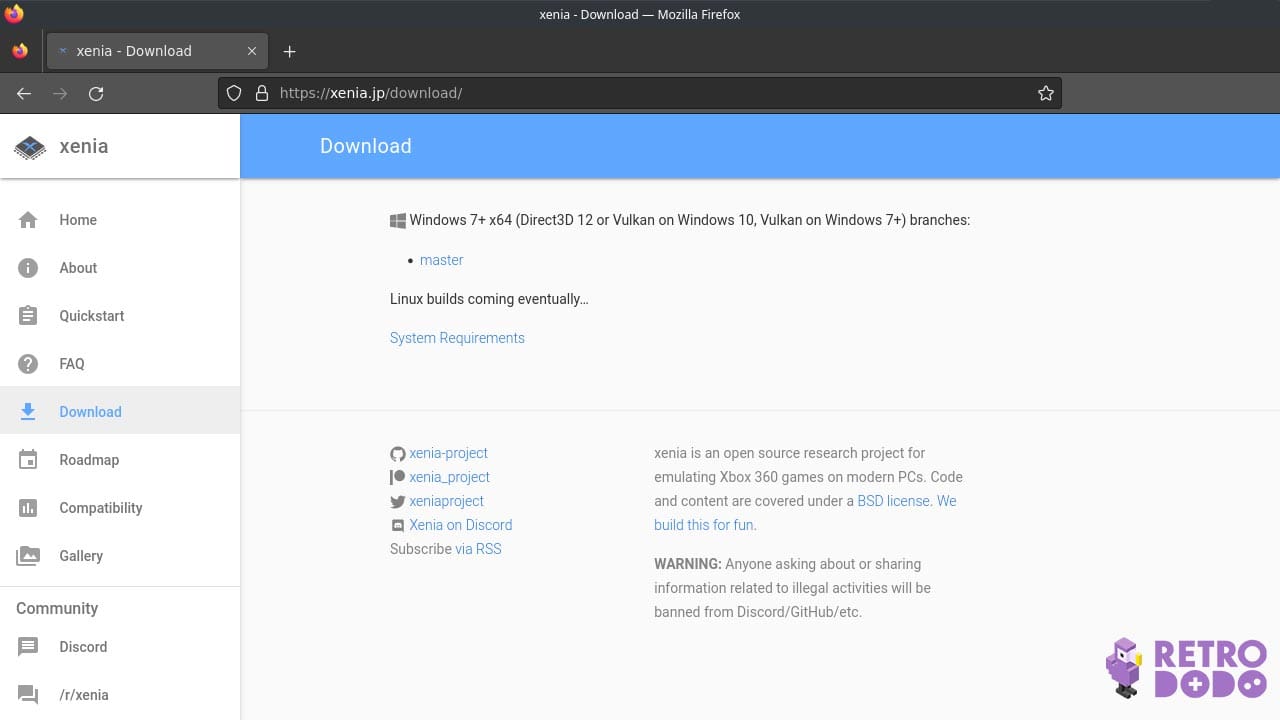Open the System Requirements link

pyautogui.click(x=457, y=338)
